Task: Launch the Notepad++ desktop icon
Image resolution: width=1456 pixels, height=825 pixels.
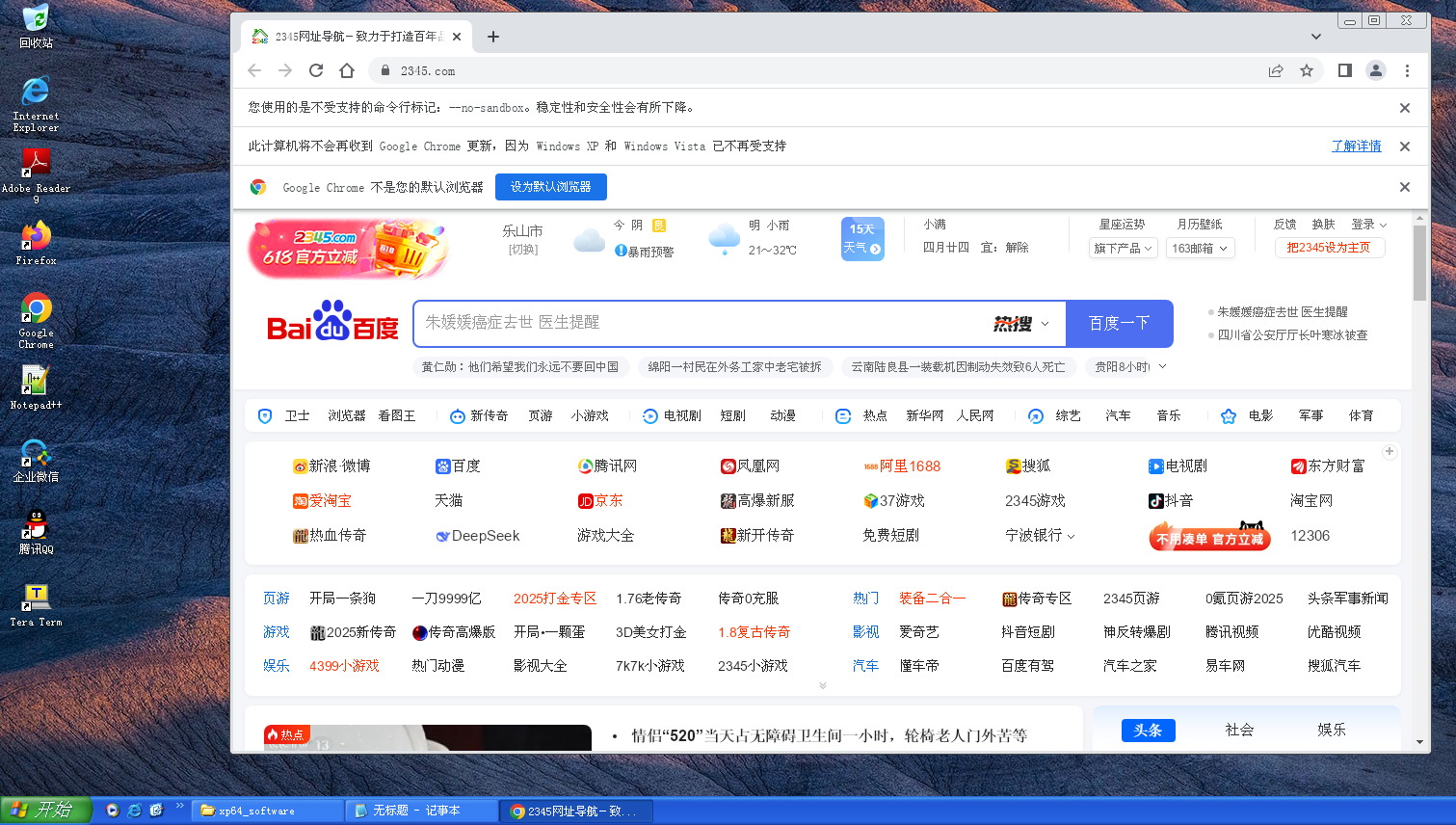Action: tap(36, 387)
